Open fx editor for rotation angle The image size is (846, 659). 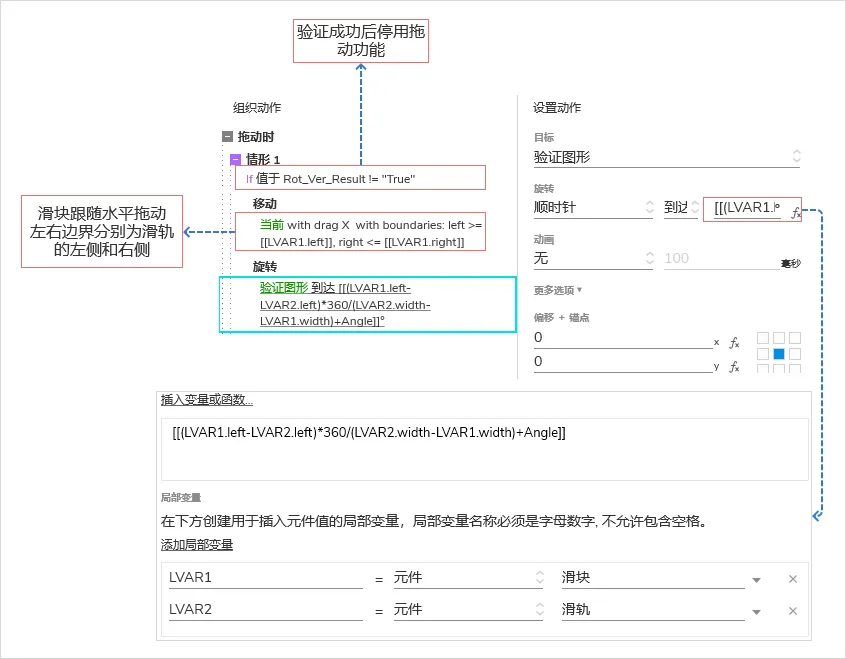coord(796,212)
